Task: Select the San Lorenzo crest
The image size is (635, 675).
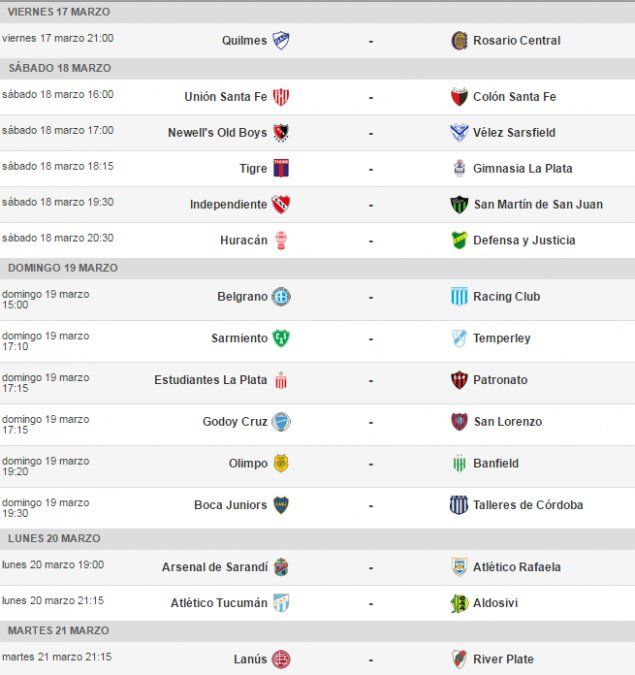Action: [x=459, y=422]
